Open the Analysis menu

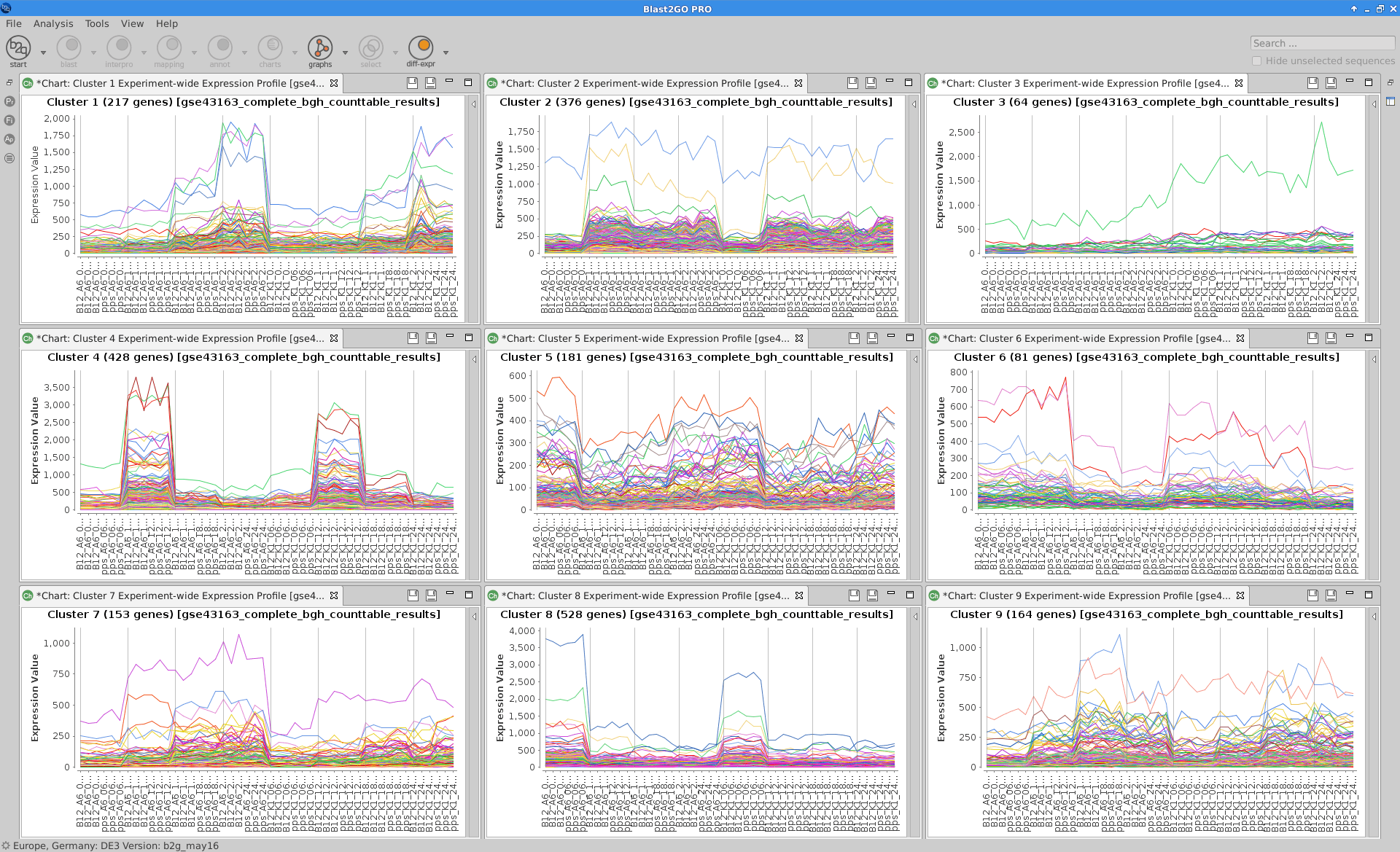click(53, 23)
